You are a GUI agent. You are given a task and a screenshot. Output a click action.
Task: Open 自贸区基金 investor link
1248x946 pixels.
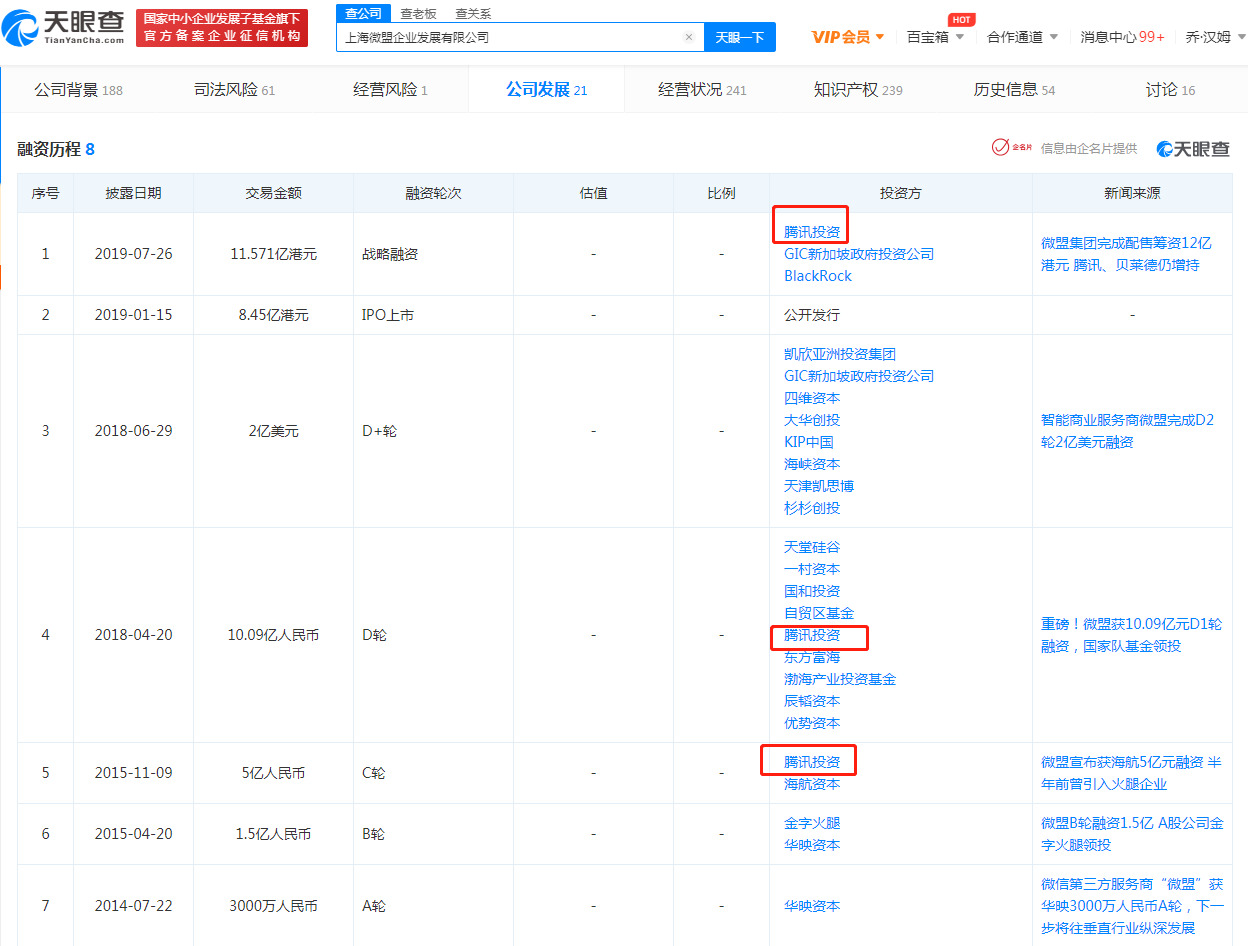pos(819,613)
